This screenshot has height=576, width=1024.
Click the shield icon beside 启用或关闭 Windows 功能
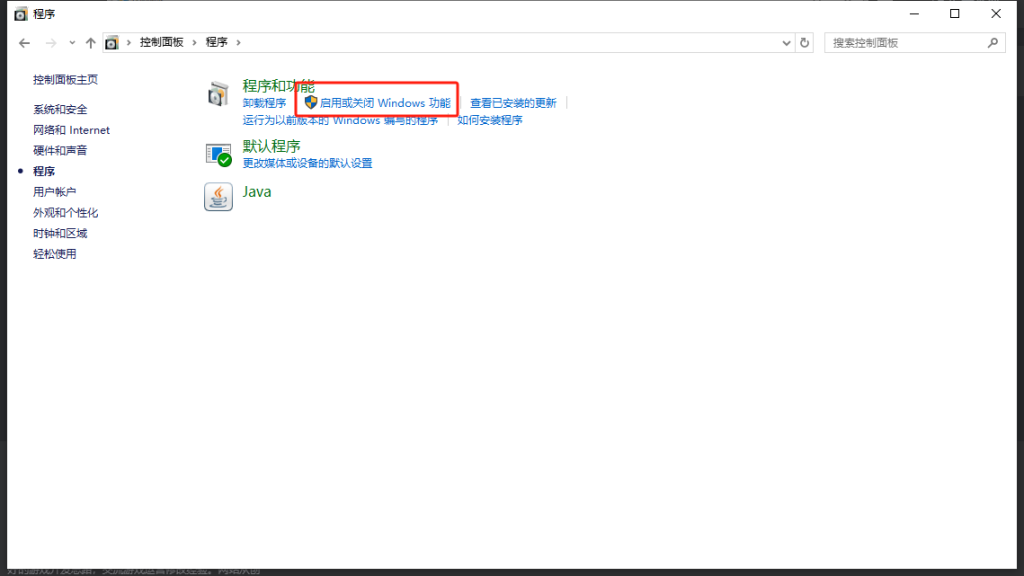point(311,103)
